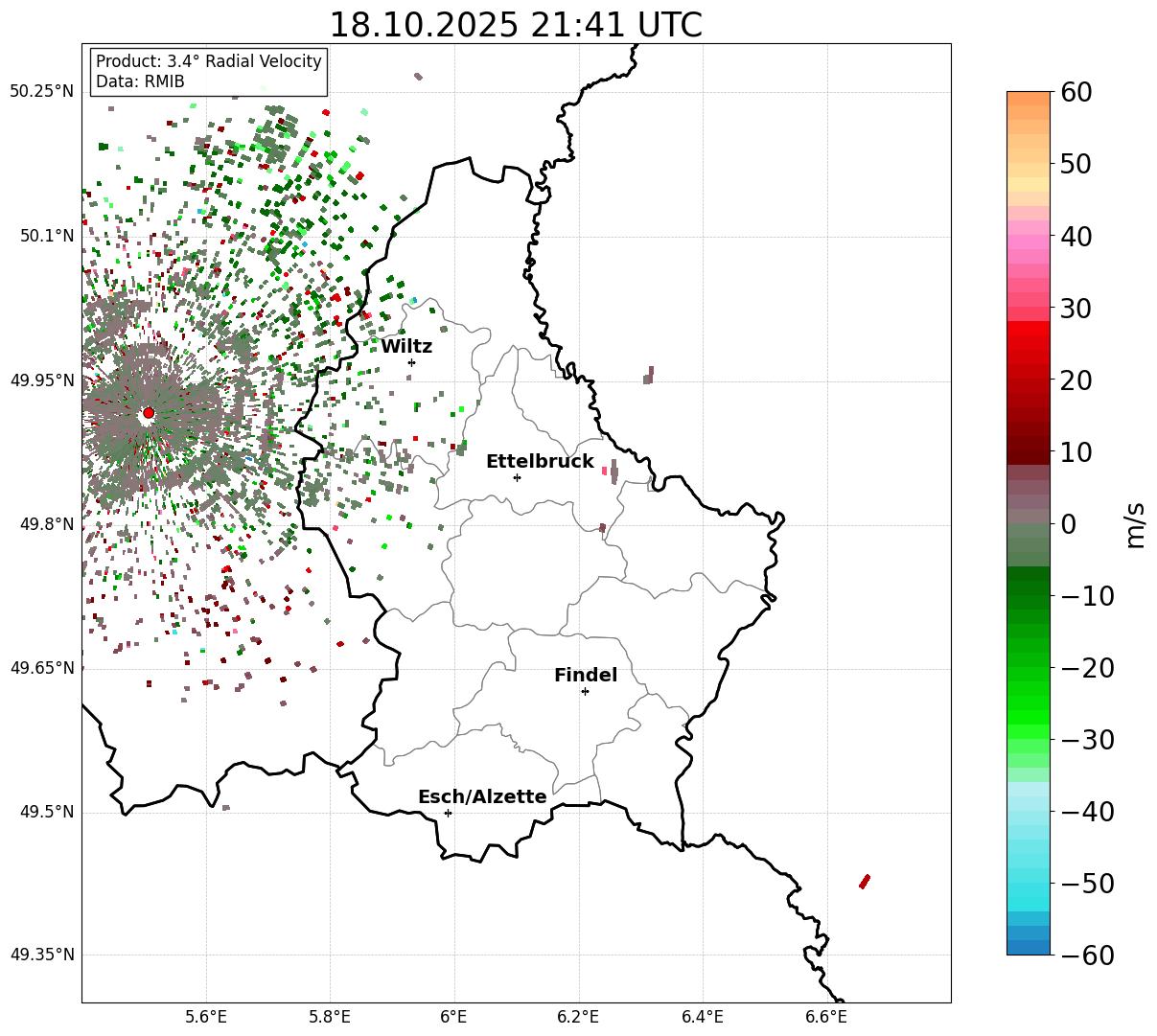The height and width of the screenshot is (1036, 1157).
Task: Click the Findel station cross marker
Action: (x=585, y=691)
